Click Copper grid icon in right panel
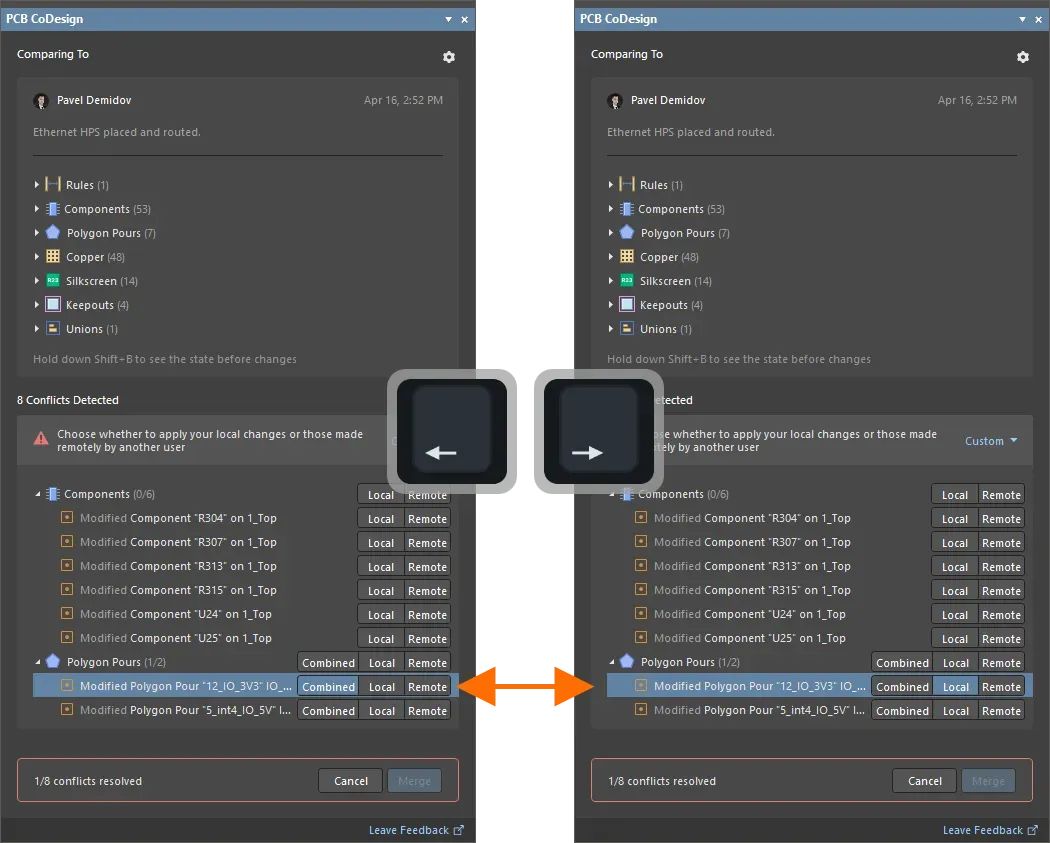 (627, 256)
